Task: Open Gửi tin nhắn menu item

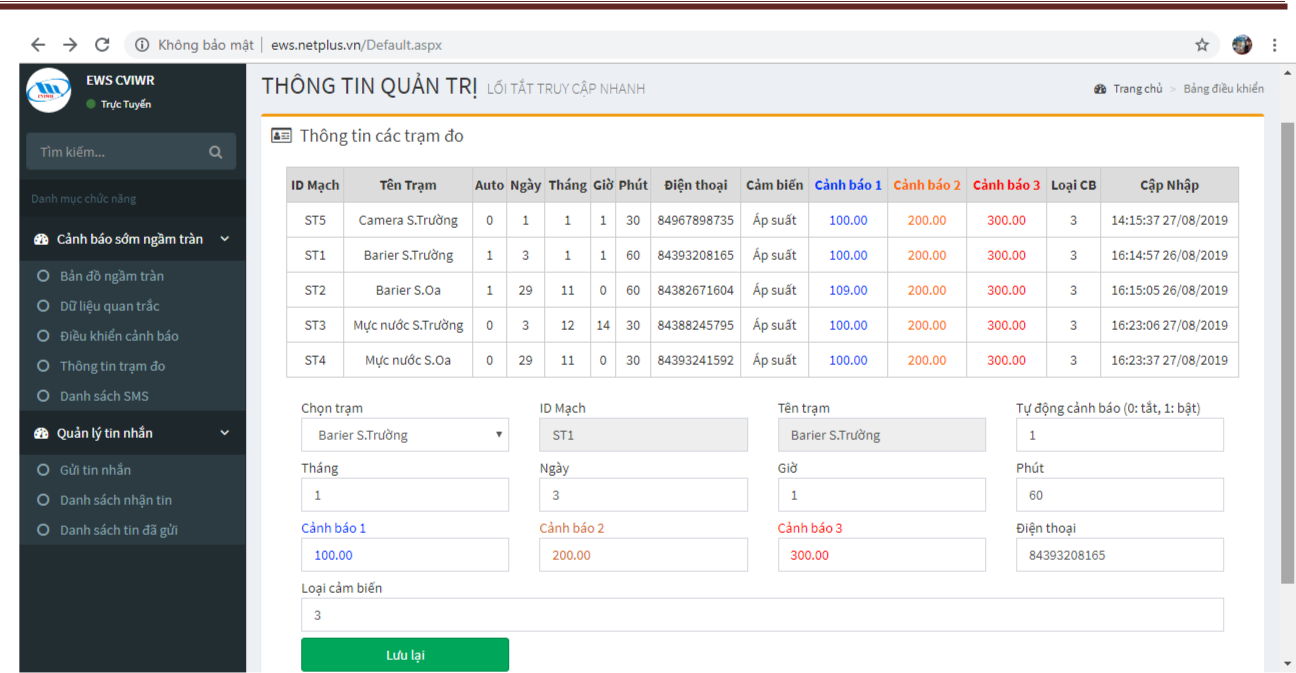Action: point(95,470)
